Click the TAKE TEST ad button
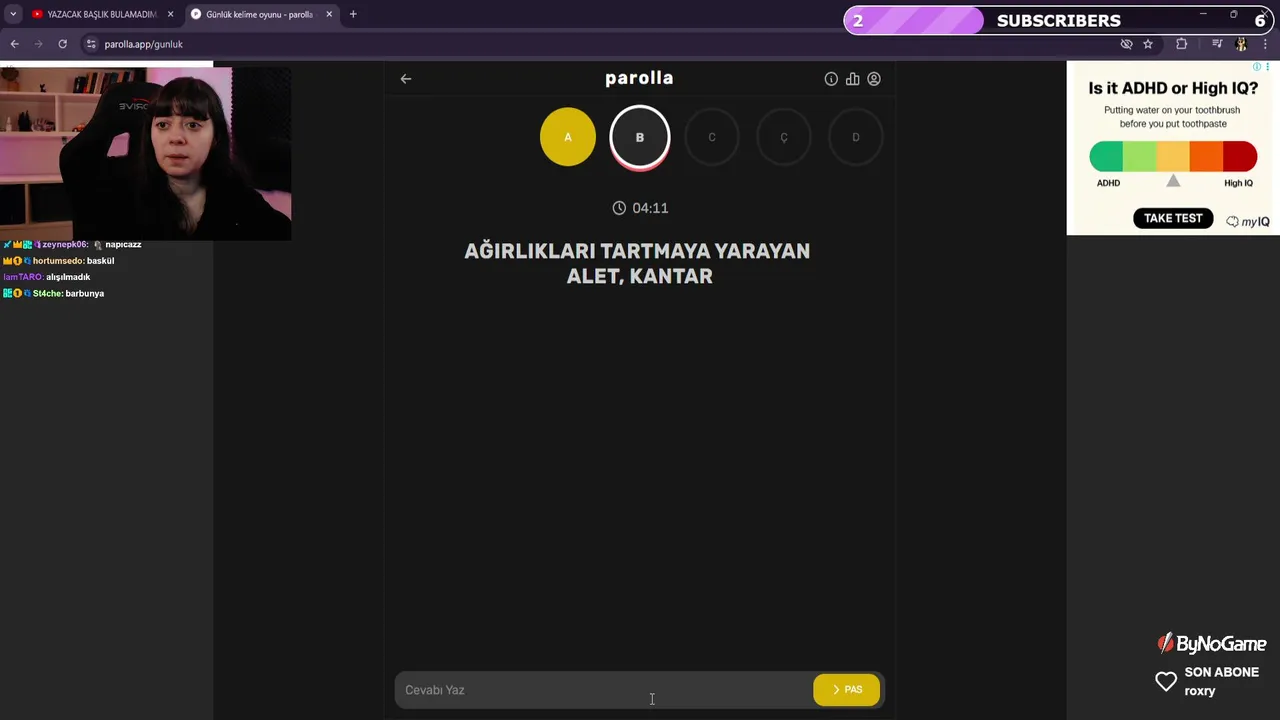The image size is (1280, 720). pyautogui.click(x=1173, y=218)
